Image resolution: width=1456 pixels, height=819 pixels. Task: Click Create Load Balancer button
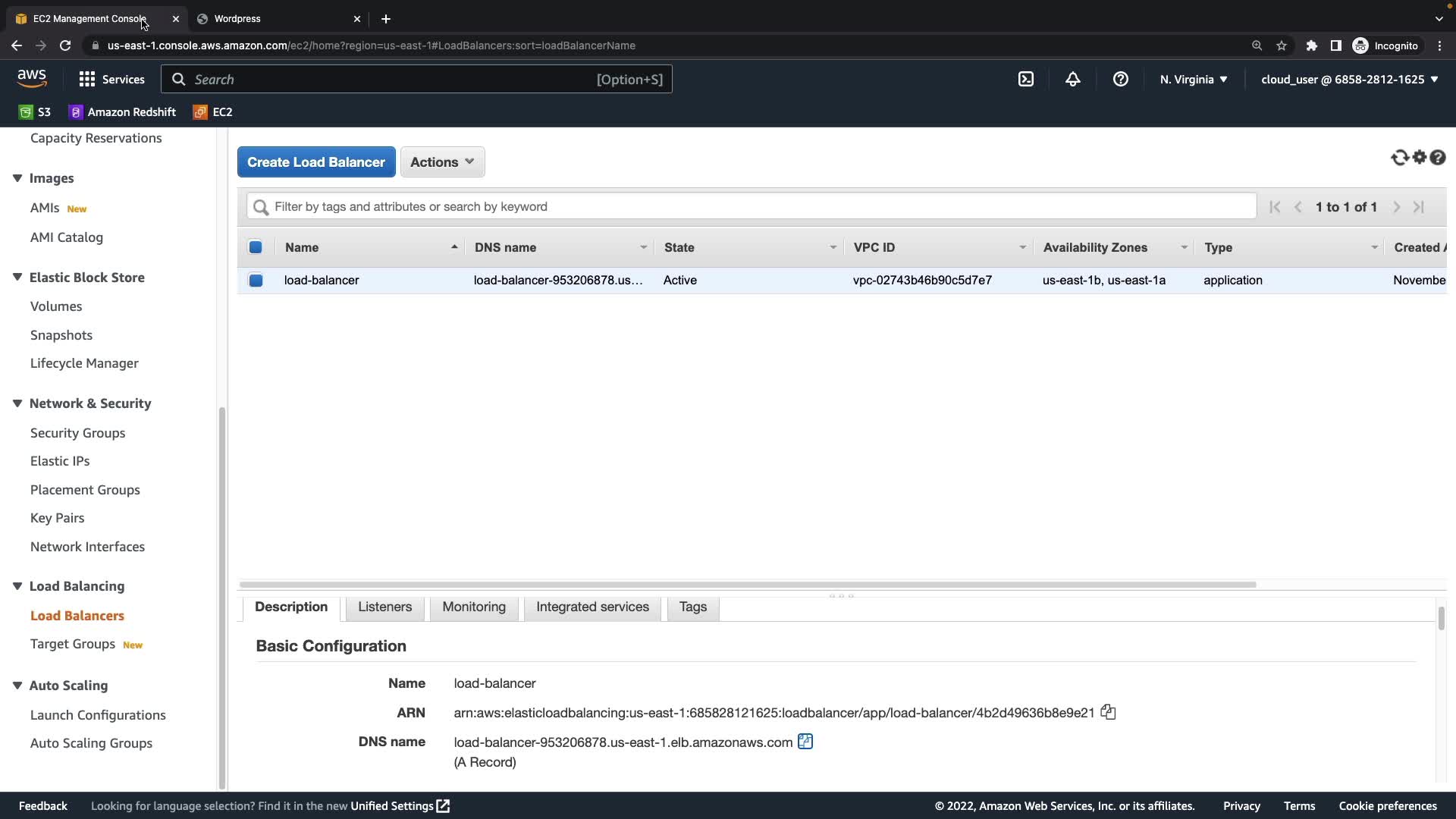[x=316, y=162]
